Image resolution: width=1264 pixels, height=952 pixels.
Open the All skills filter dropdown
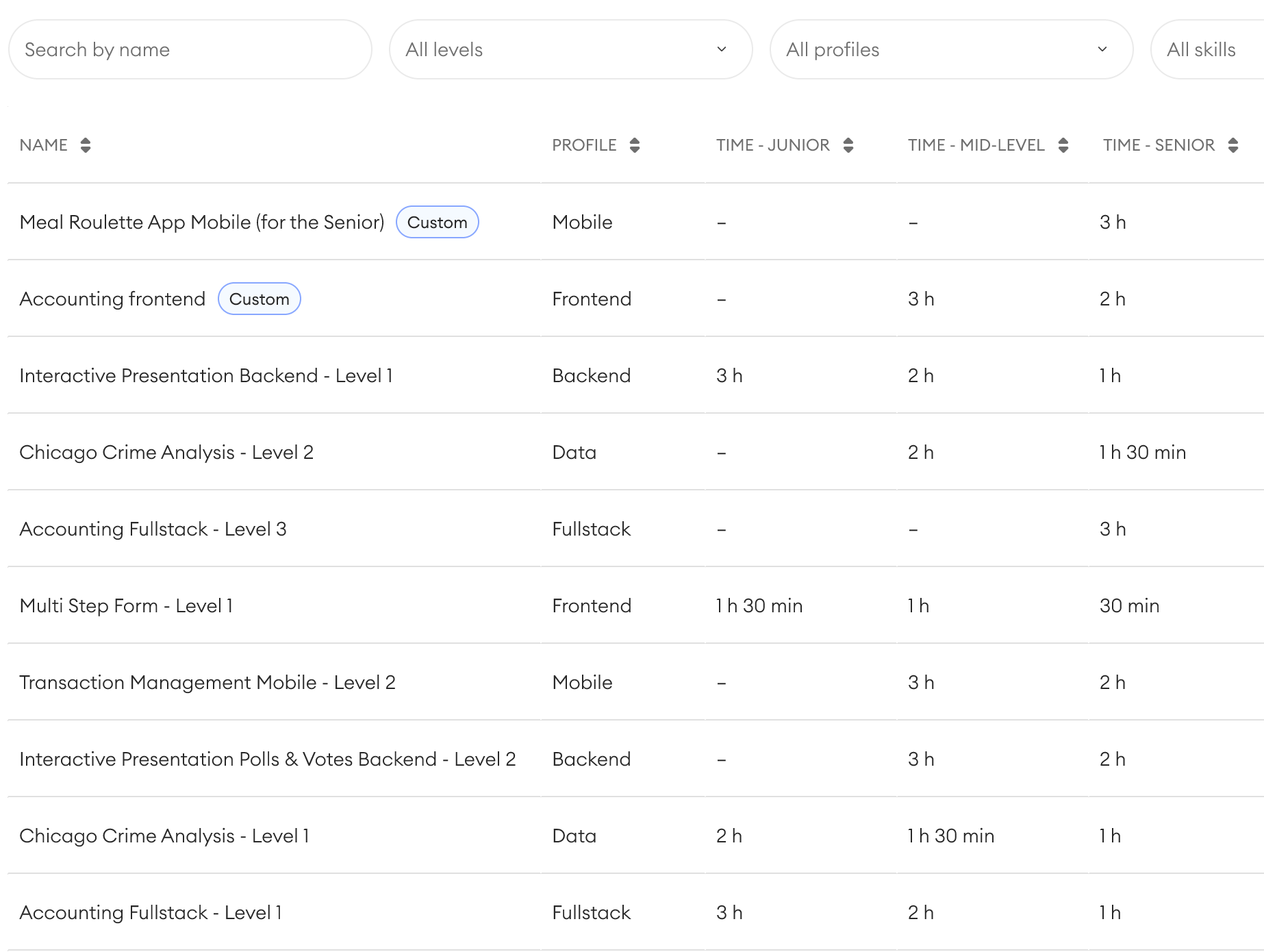pos(1205,49)
